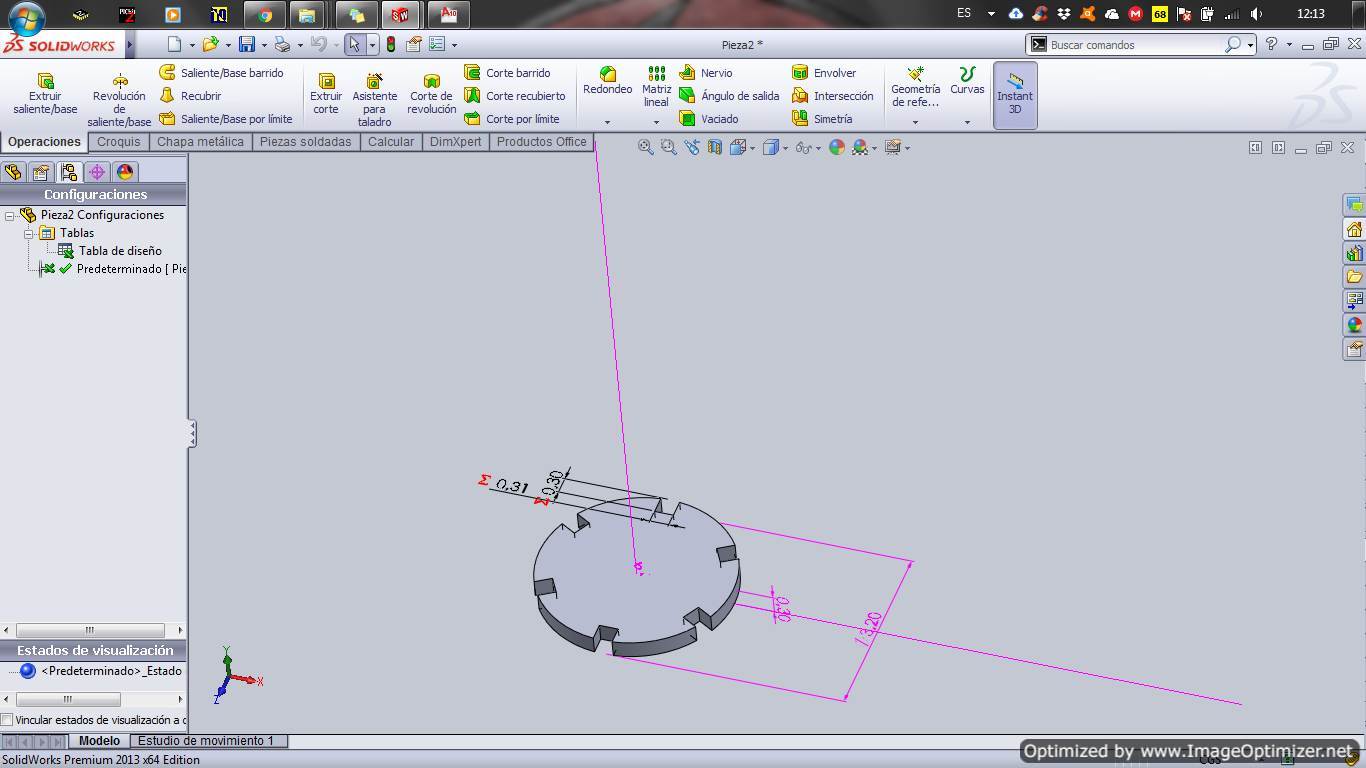Open Asistente para taladro
Image resolution: width=1366 pixels, height=768 pixels.
pos(374,100)
